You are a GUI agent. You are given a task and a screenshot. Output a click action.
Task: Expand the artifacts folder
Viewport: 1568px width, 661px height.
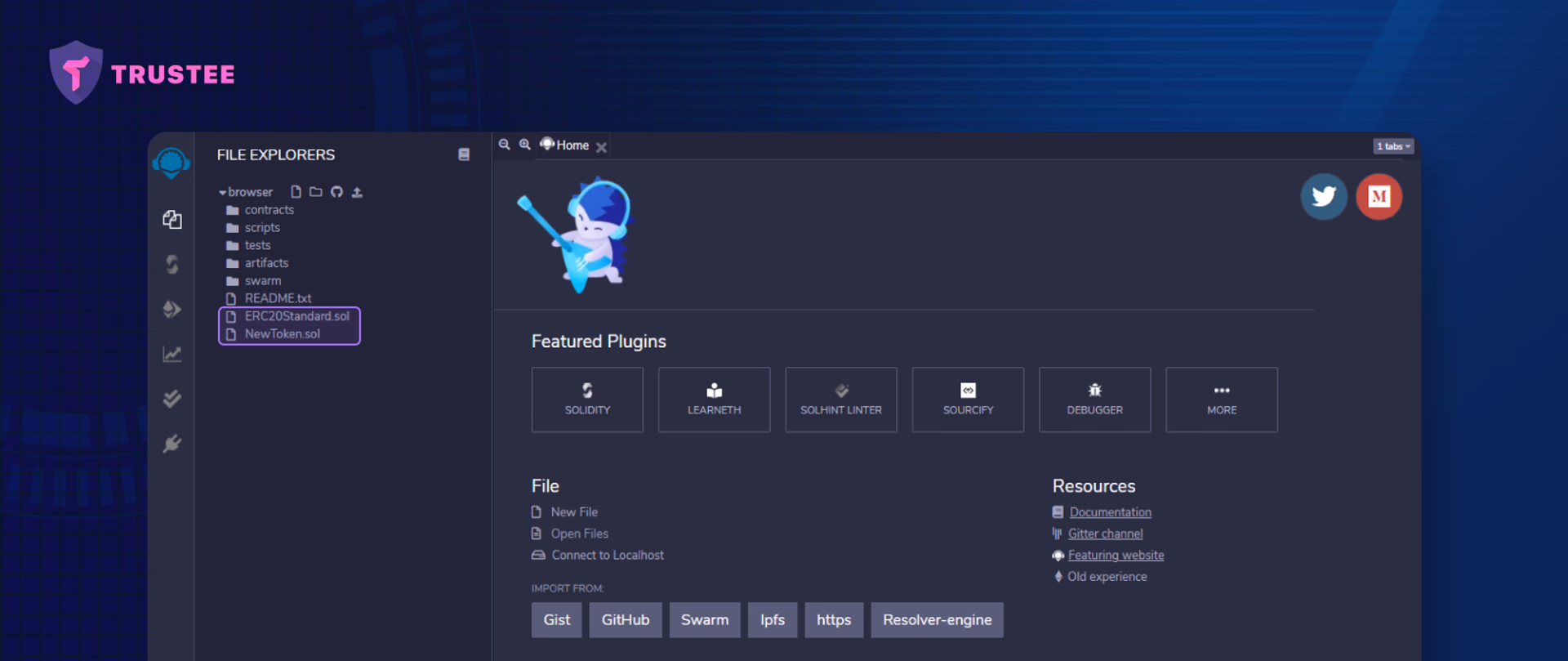[257, 263]
